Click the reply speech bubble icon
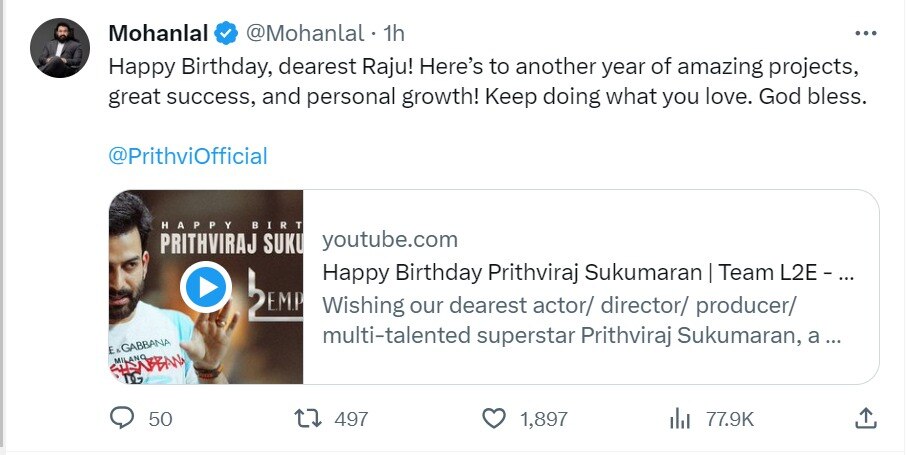 pos(122,418)
